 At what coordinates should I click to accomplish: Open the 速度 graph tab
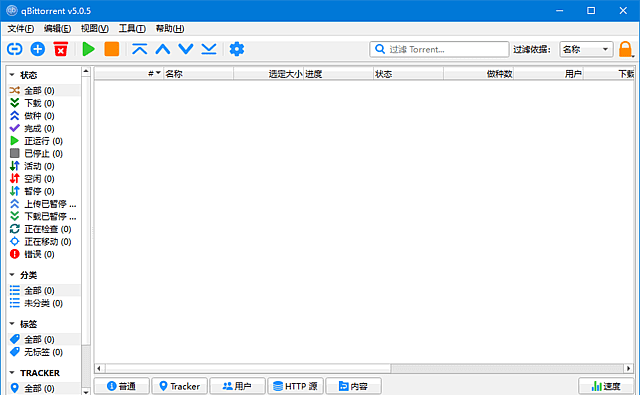[606, 386]
